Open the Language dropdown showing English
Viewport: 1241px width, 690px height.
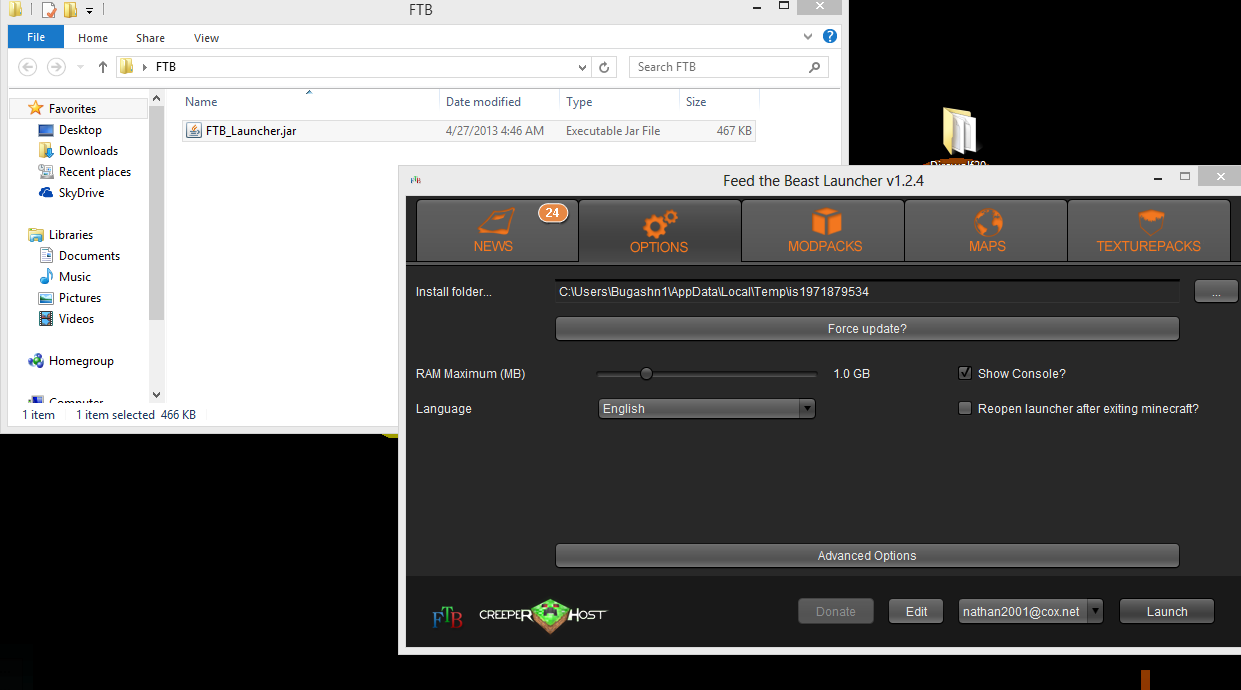707,409
